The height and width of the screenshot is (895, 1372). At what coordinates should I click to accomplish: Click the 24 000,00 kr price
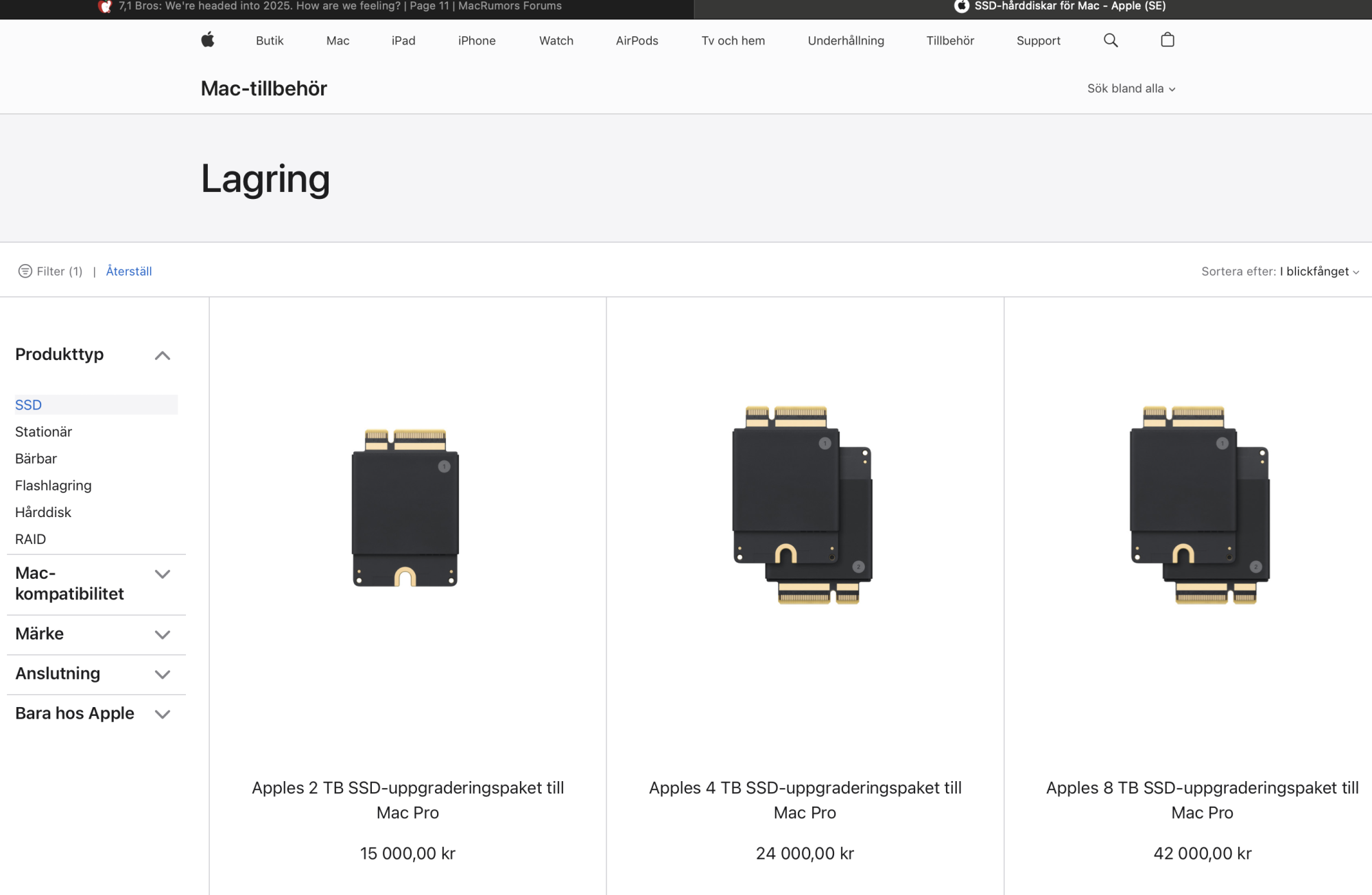click(805, 853)
